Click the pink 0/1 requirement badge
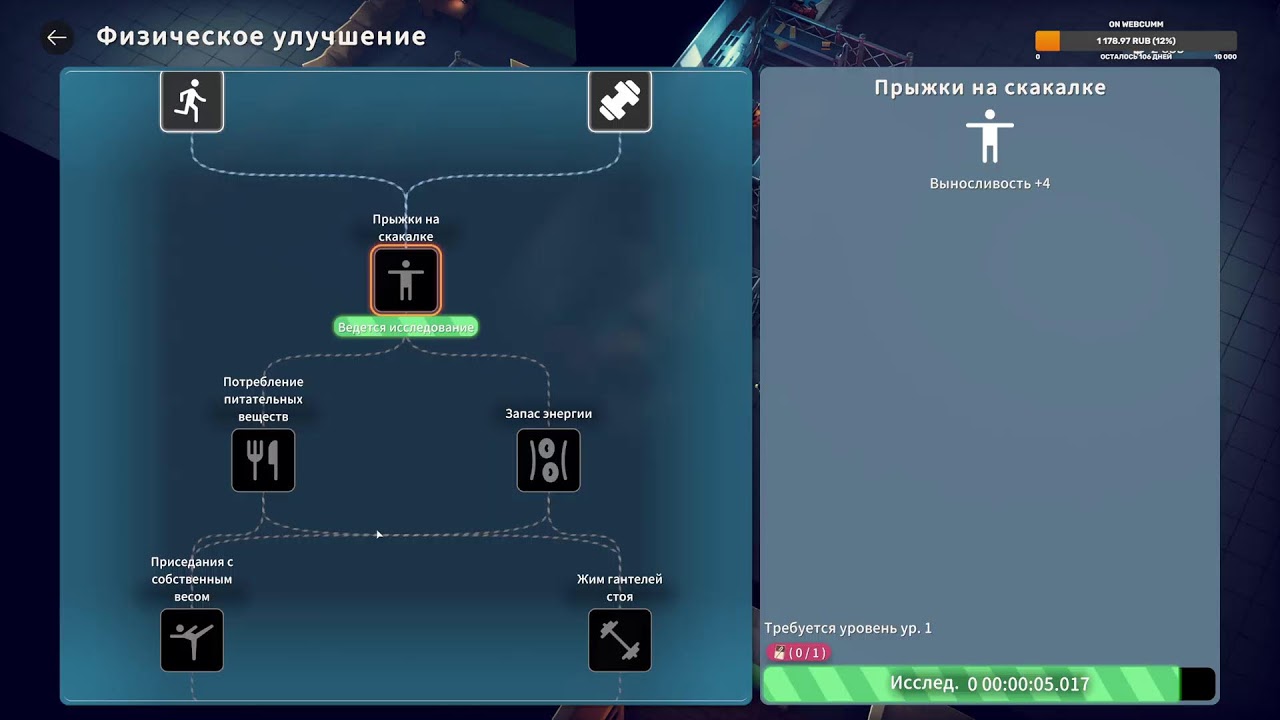Viewport: 1280px width, 720px height. point(798,653)
